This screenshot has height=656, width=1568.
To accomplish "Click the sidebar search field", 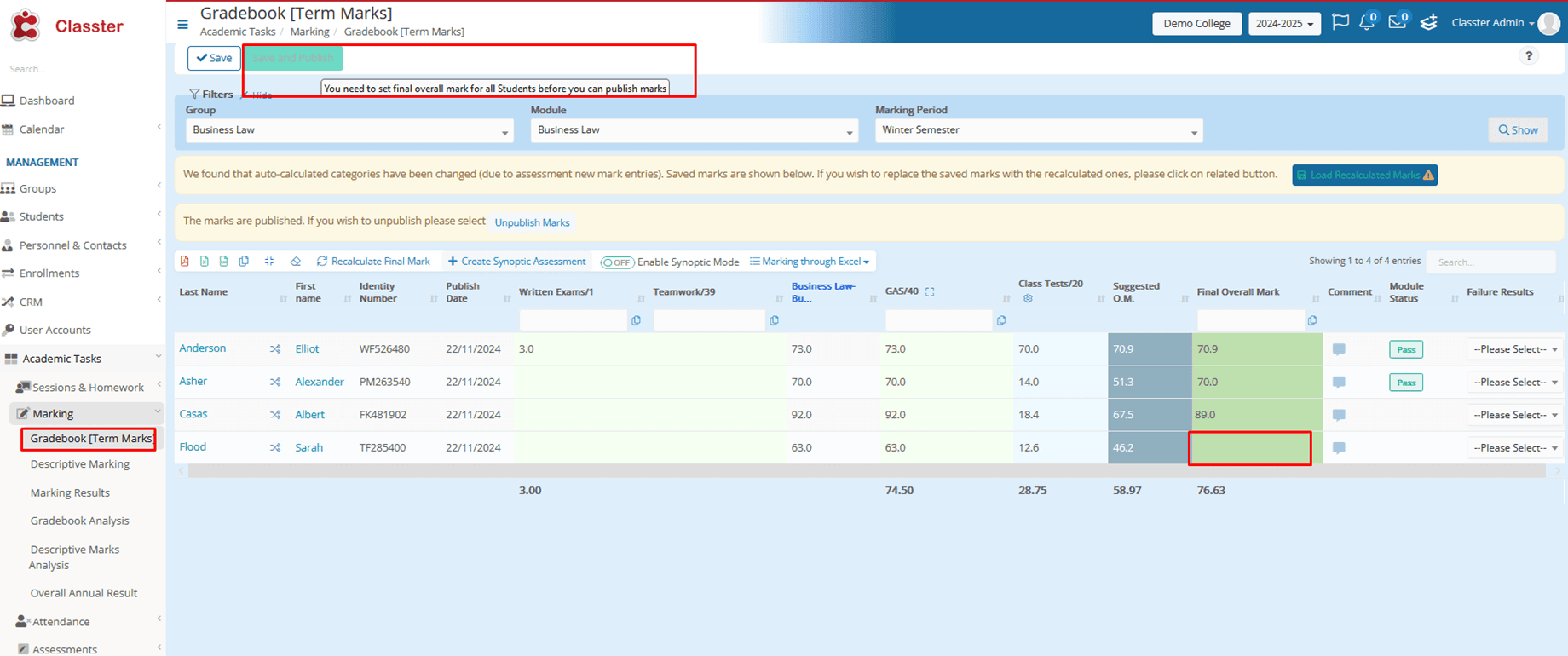I will point(81,69).
